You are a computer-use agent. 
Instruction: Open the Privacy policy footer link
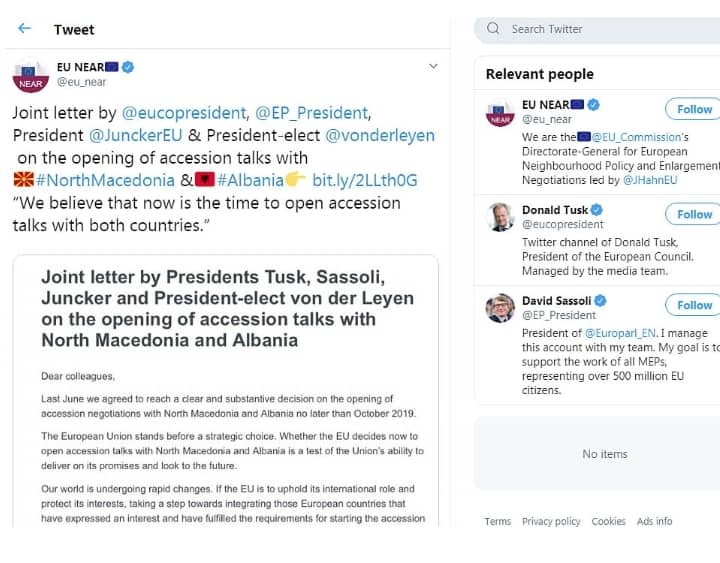[551, 521]
